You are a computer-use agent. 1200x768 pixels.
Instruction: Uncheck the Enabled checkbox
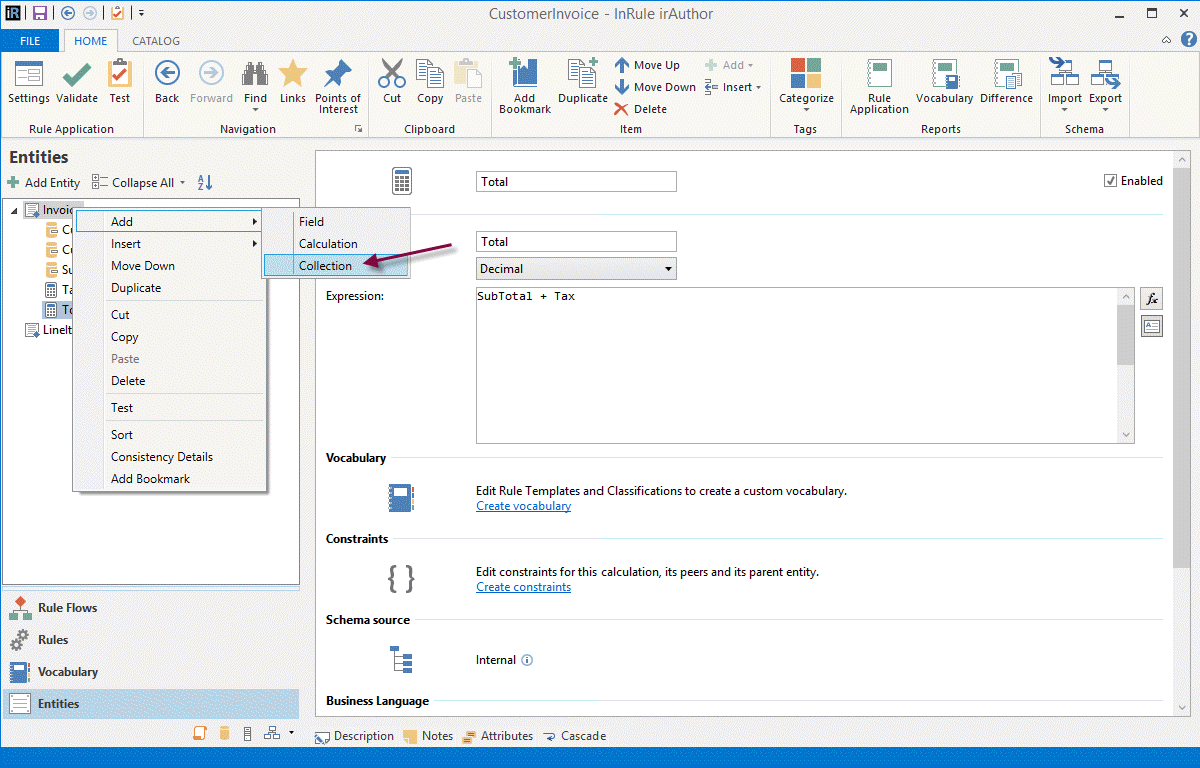[1110, 181]
